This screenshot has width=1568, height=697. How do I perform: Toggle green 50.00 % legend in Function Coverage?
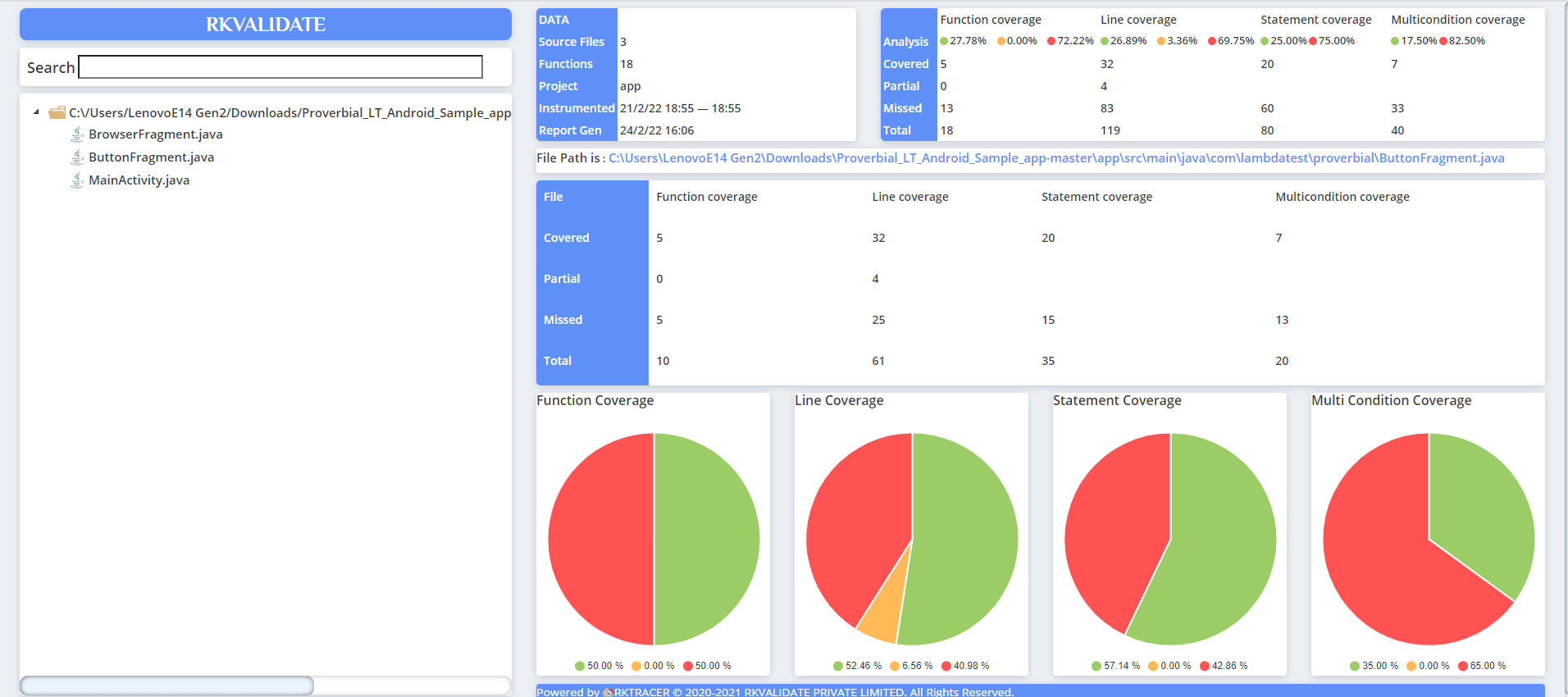pyautogui.click(x=599, y=666)
